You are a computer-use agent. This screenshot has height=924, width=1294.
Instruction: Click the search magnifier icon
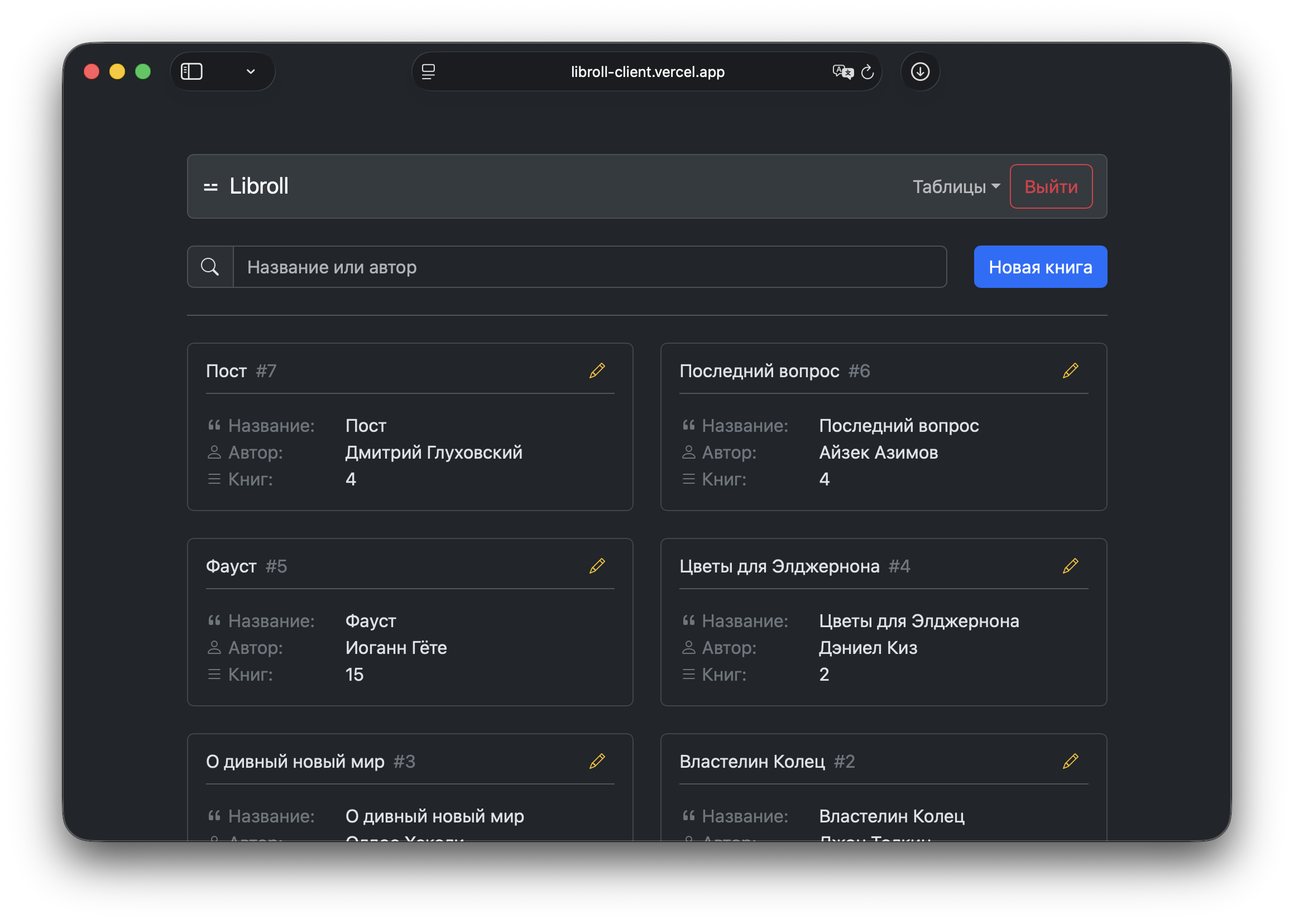click(210, 267)
